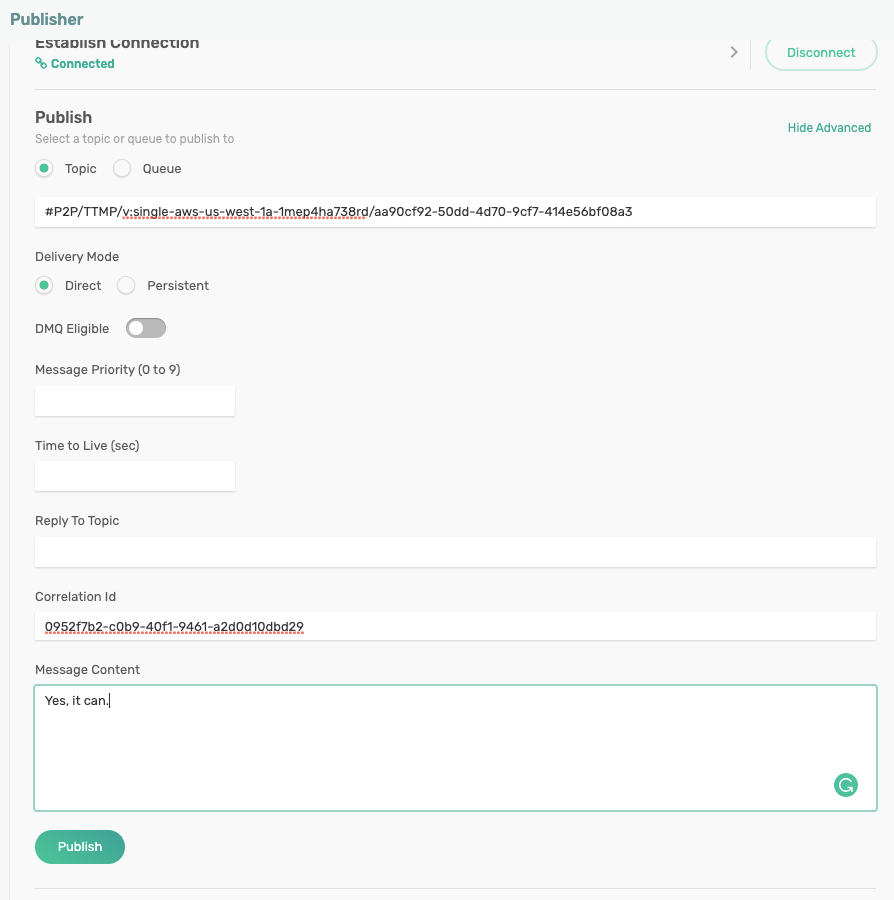Select the Topic radio button
Image resolution: width=894 pixels, height=900 pixels.
(x=44, y=169)
